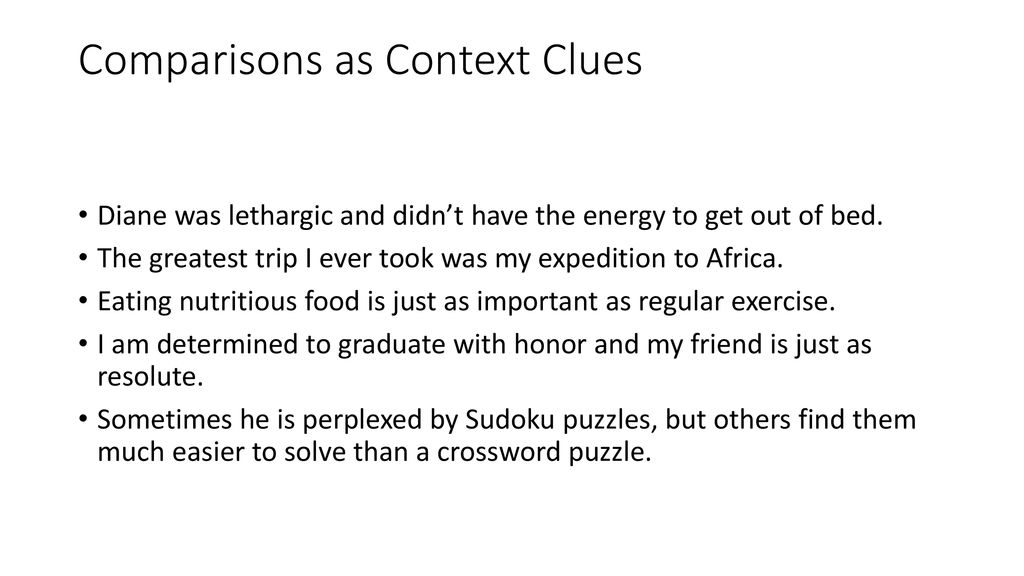Click the word Clues in the title
Screen dimensions: 1024x576
592,60
